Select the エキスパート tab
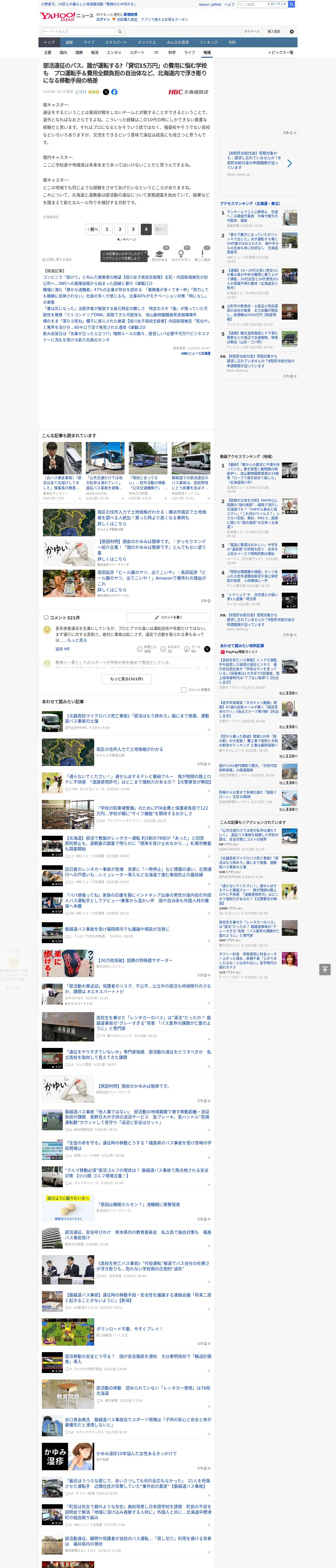The height and width of the screenshot is (1568, 336). point(116,42)
